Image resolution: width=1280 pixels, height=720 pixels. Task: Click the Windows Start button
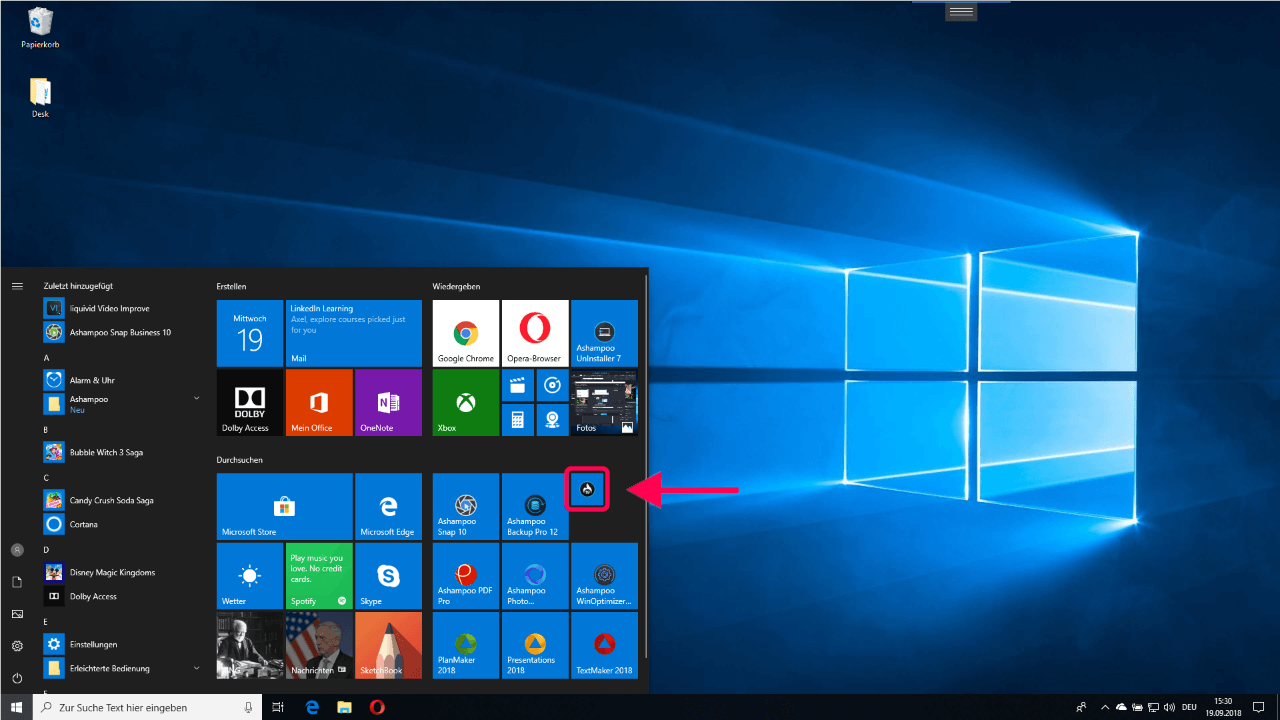click(17, 707)
